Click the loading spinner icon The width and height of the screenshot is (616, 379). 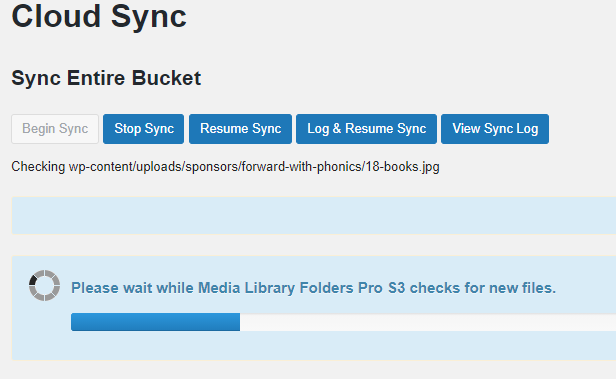coord(44,286)
